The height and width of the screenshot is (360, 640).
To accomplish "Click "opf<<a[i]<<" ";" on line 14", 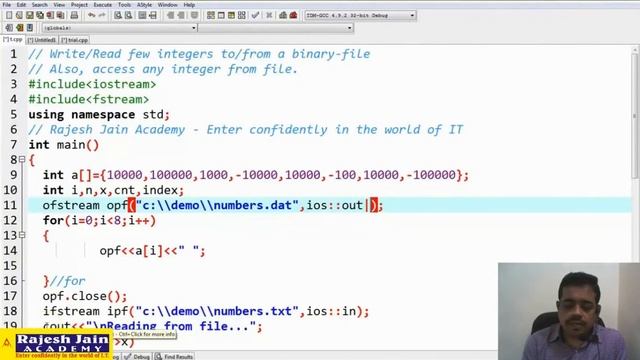I will coord(153,251).
